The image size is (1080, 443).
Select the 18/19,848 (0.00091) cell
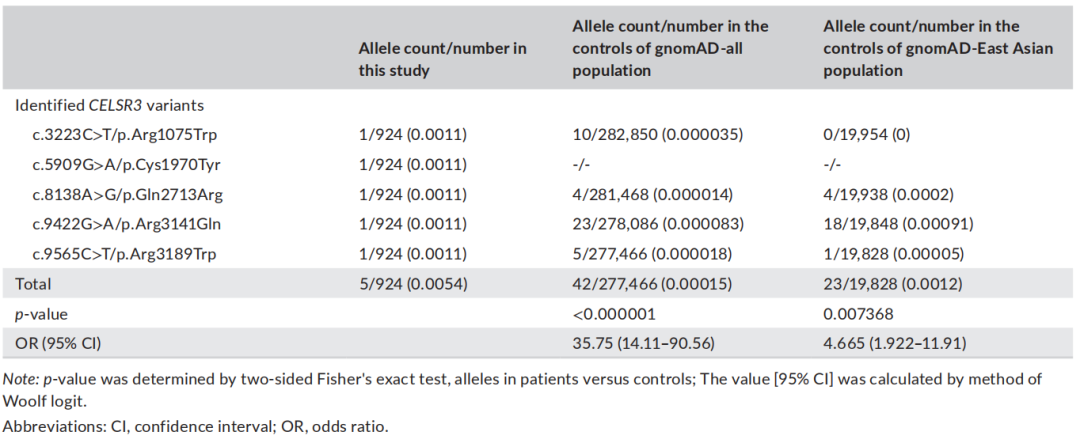click(898, 224)
